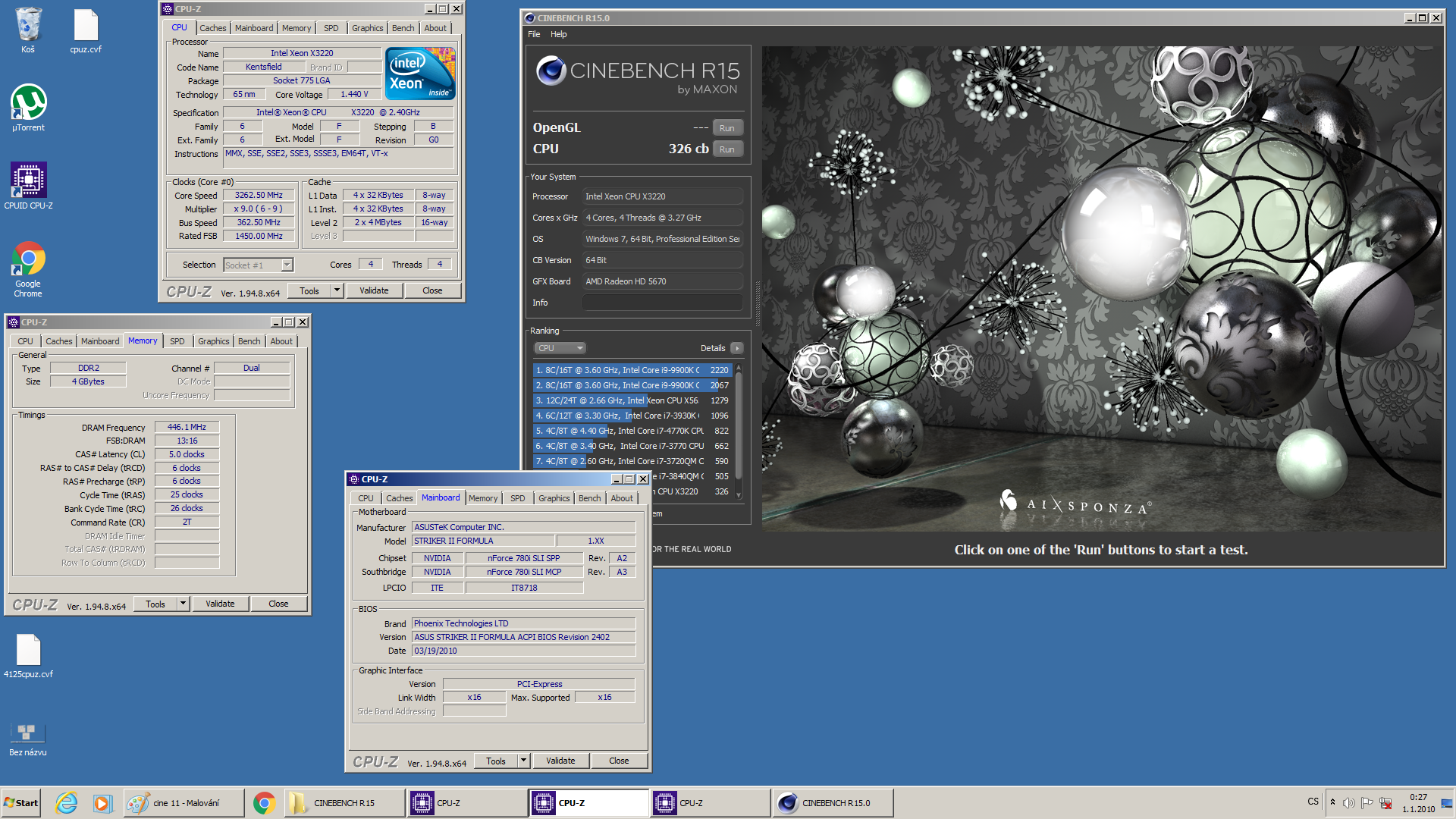1456x819 pixels.
Task: Open Action Center flag tray icon
Action: click(x=1367, y=803)
